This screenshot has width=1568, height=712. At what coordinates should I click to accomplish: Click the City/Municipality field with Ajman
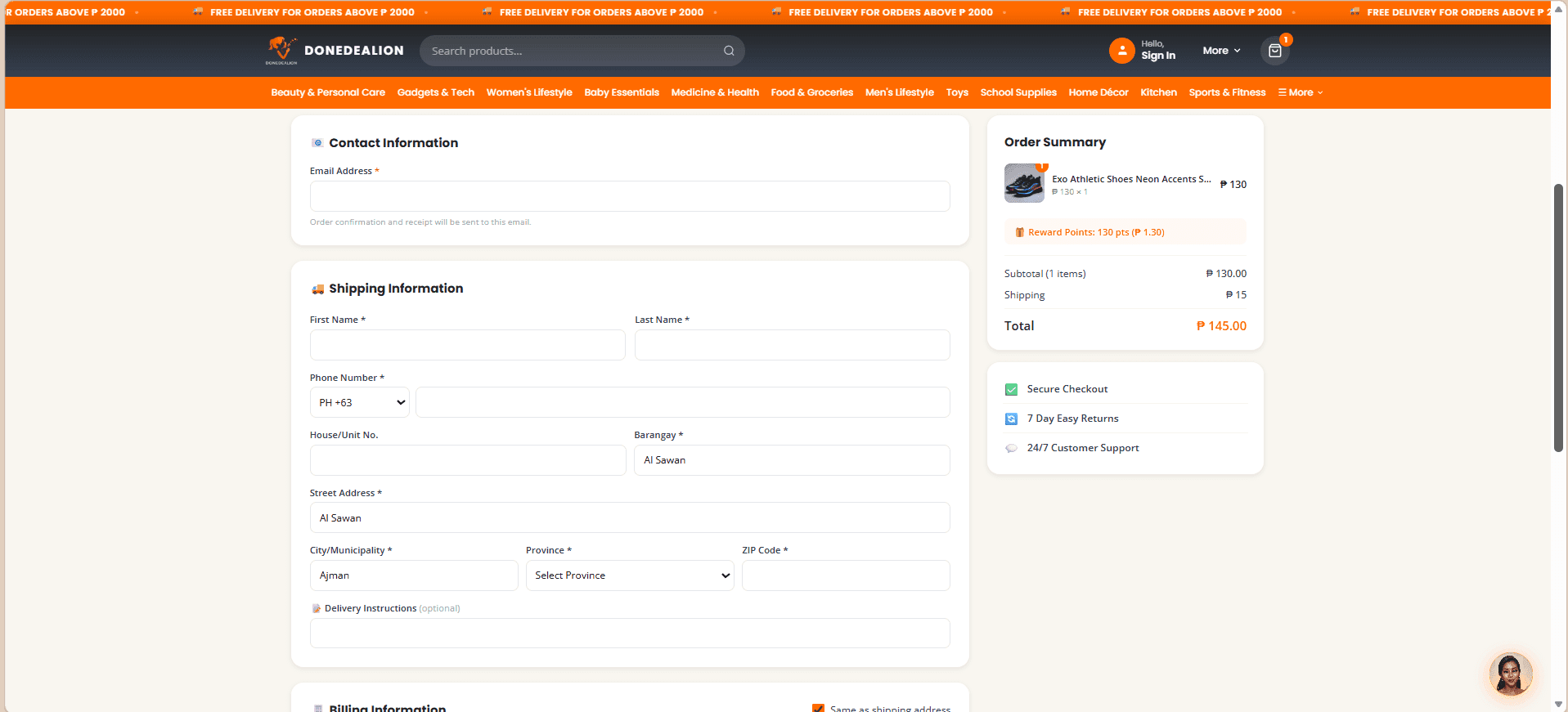click(414, 575)
